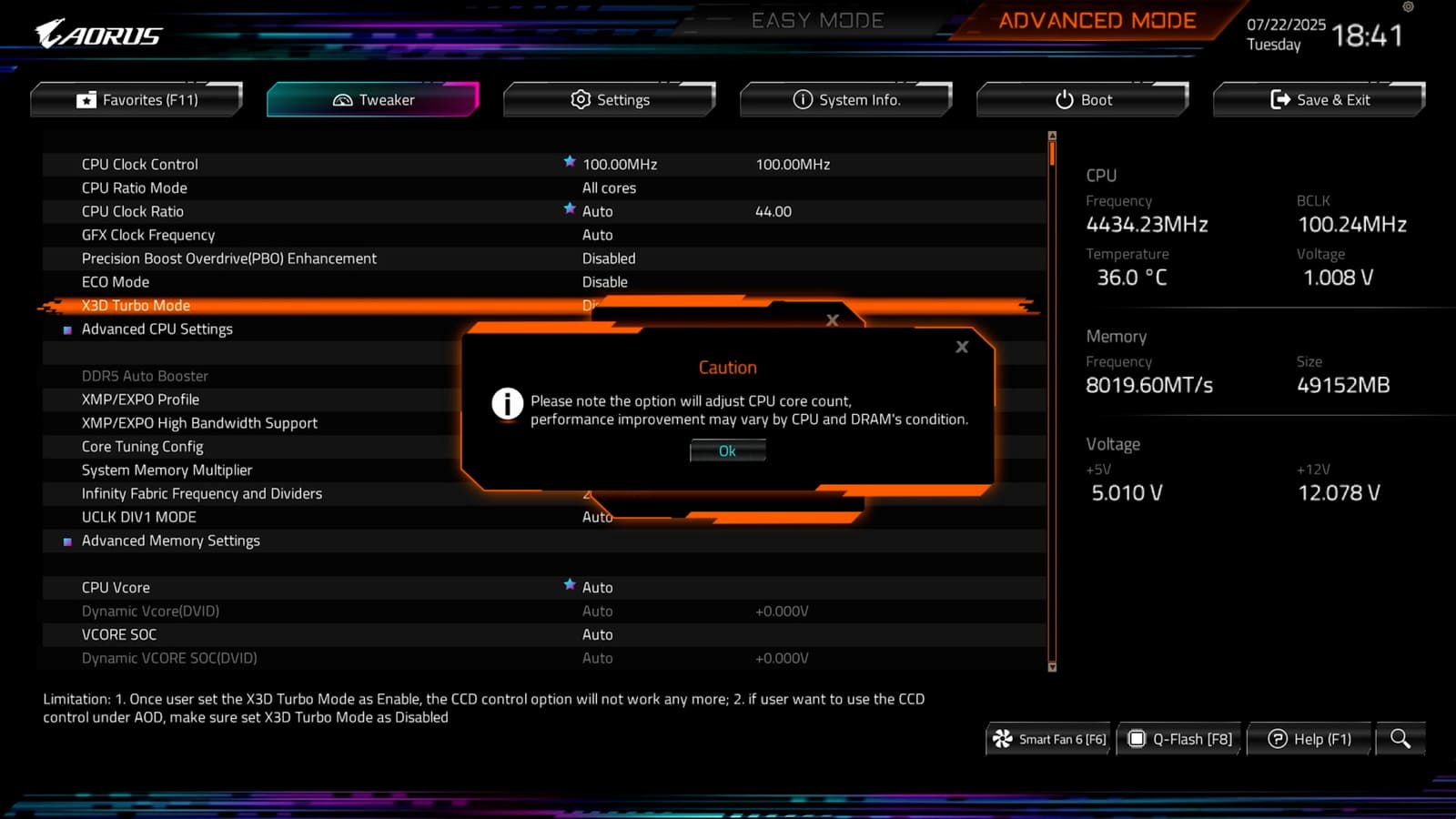
Task: Edit CPU Clock Control 100.00MHz value
Action: point(620,164)
